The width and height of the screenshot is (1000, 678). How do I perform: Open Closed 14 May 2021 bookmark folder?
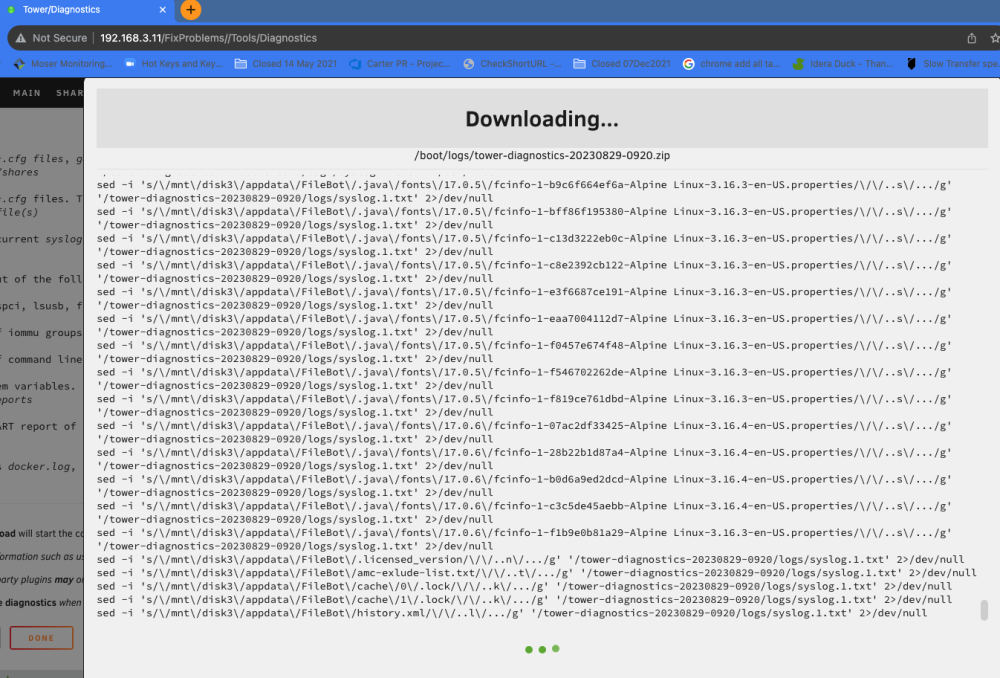click(286, 64)
